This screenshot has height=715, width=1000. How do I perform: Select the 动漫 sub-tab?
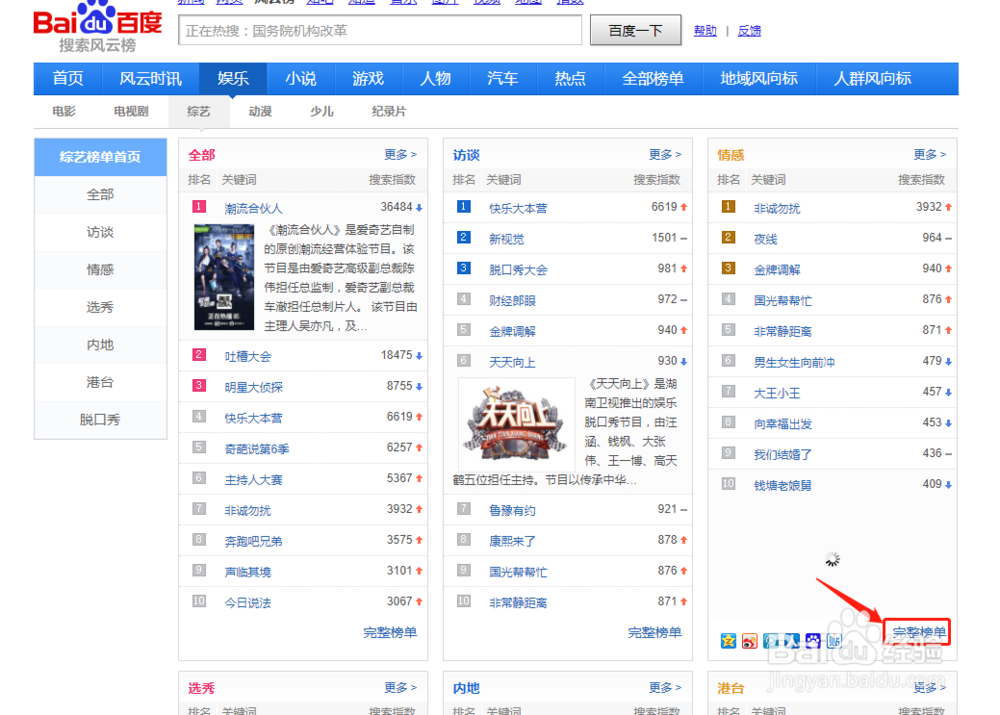pos(260,112)
